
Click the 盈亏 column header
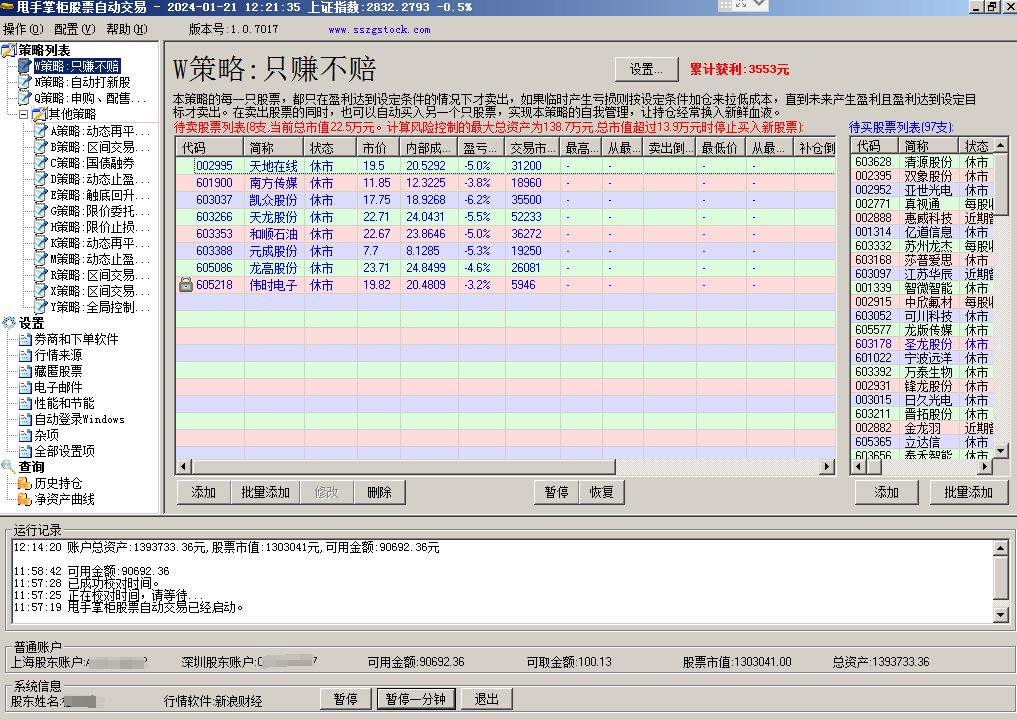pyautogui.click(x=482, y=147)
